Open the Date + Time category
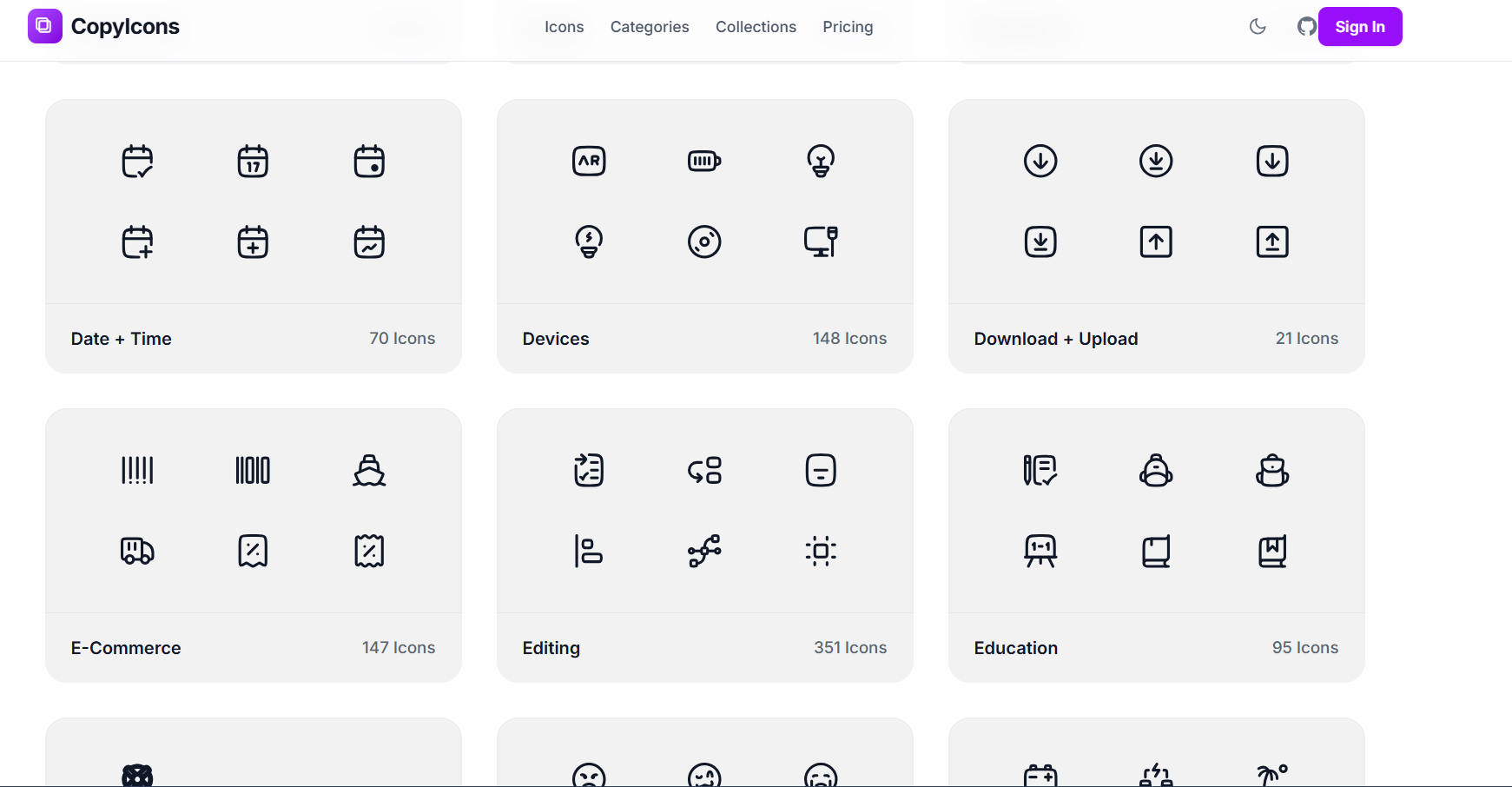Viewport: 1512px width, 787px height. click(x=122, y=339)
